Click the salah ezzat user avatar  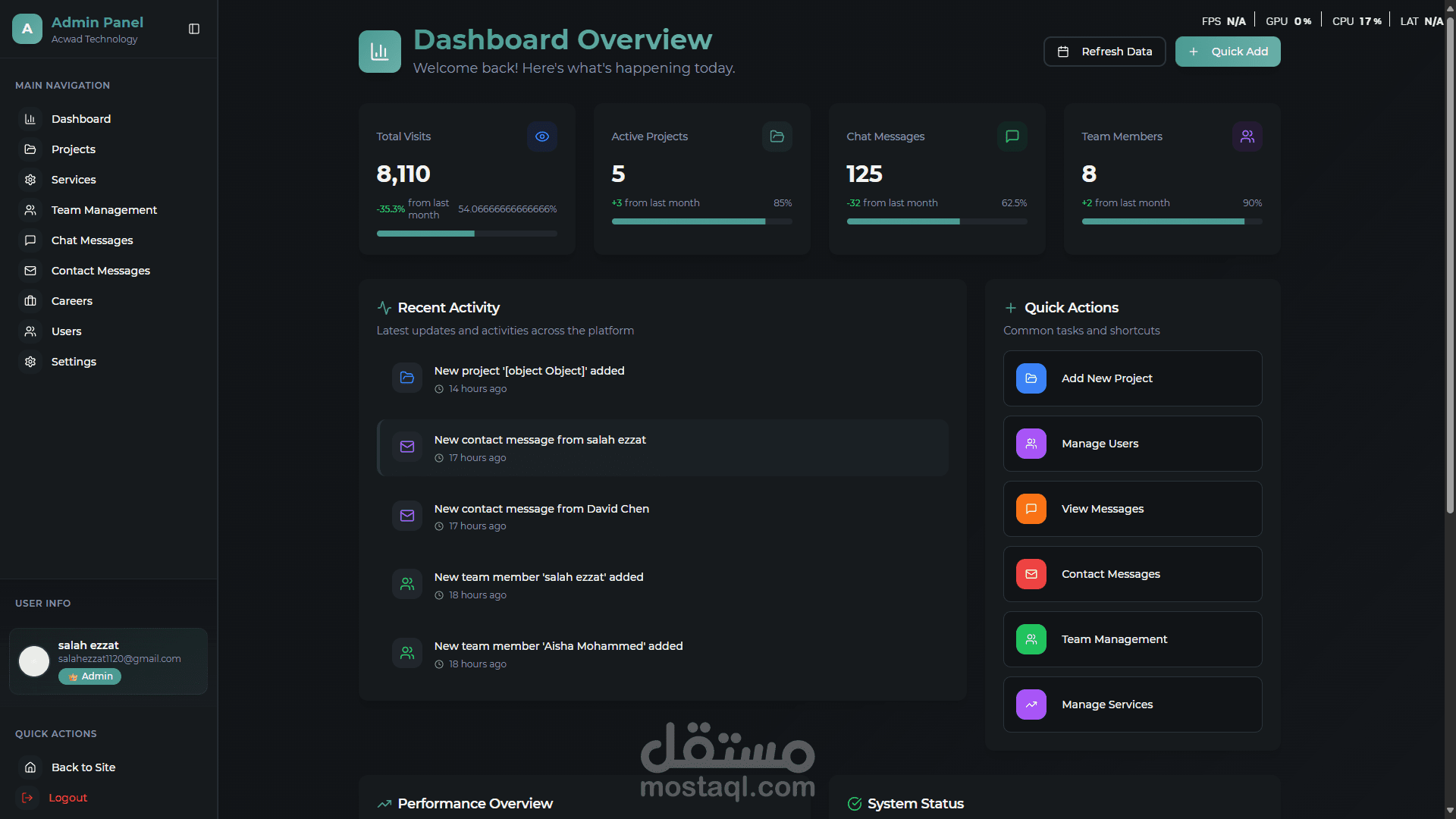click(x=34, y=661)
